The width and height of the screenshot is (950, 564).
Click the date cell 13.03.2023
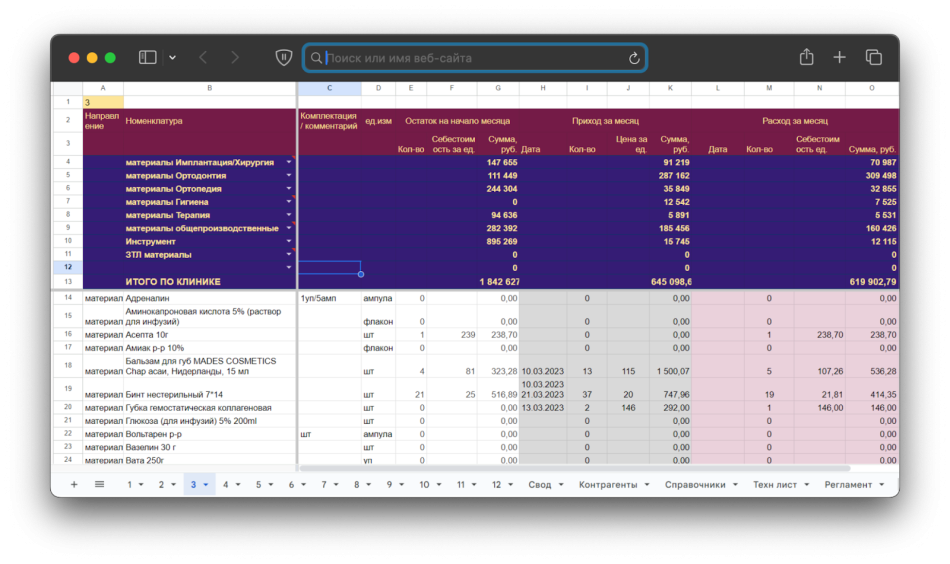(x=543, y=408)
